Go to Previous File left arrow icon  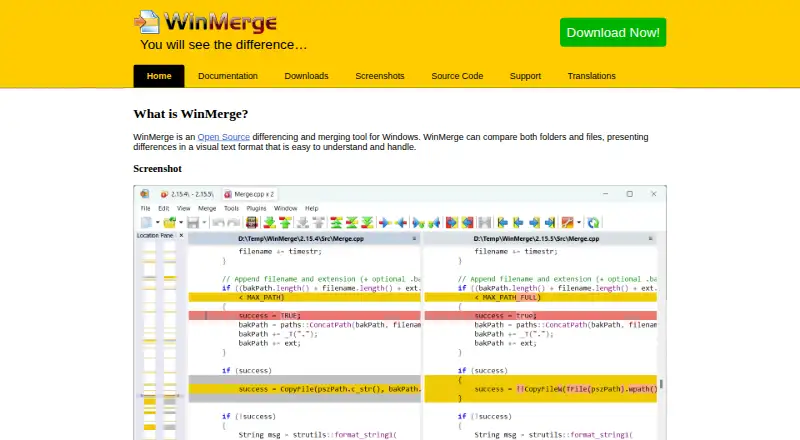[x=518, y=223]
